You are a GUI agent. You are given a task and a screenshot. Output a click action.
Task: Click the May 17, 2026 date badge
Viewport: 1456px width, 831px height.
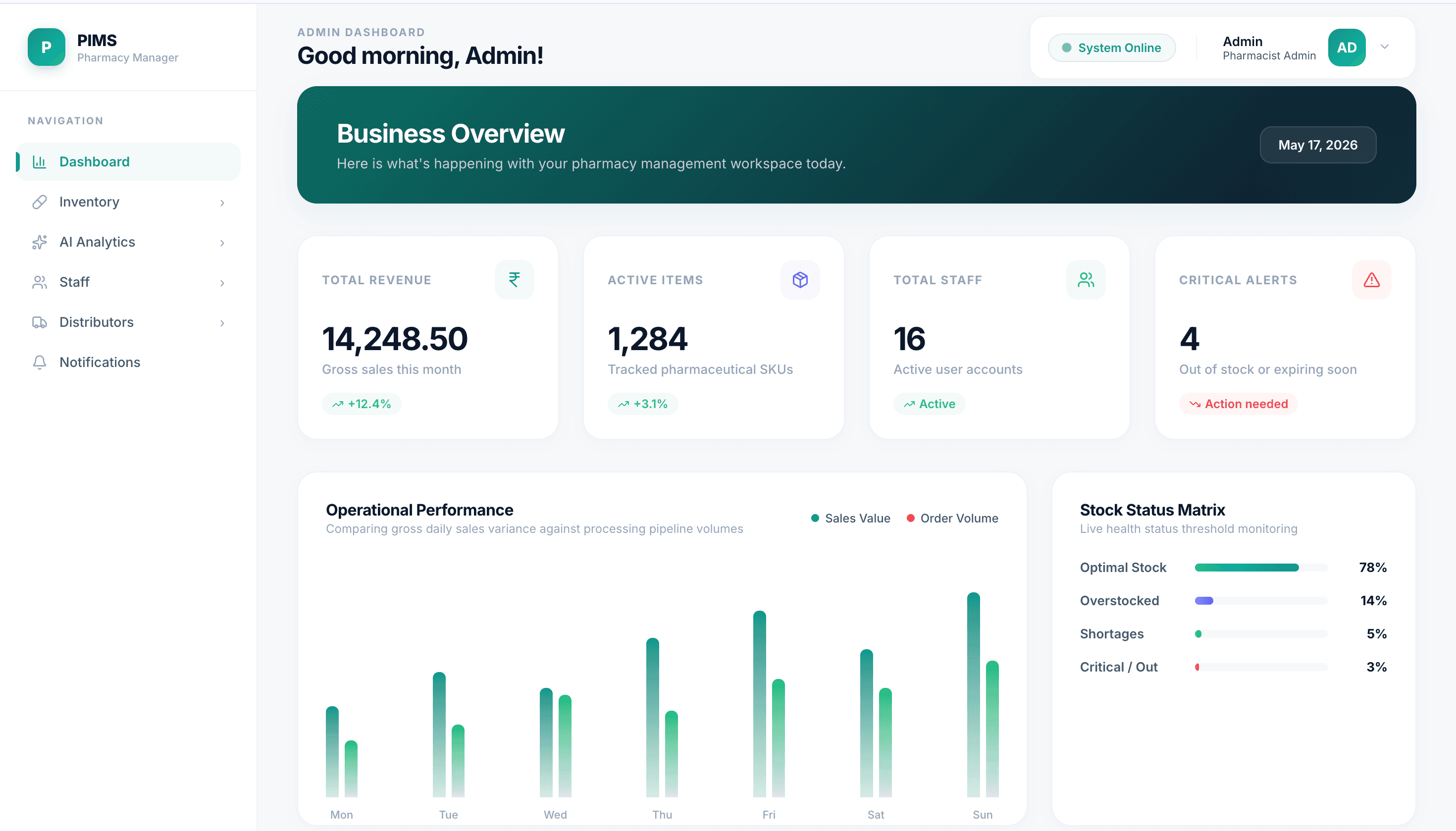tap(1317, 145)
